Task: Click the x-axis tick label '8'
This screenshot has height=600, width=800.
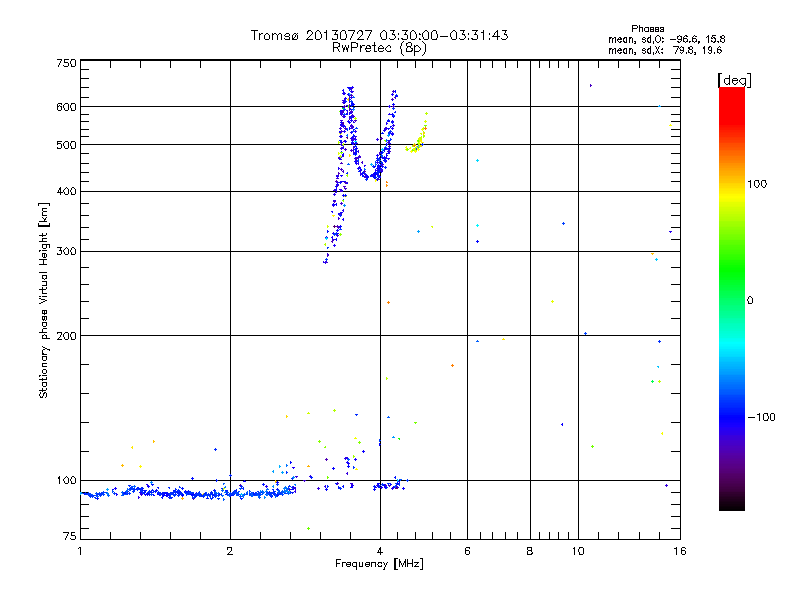Action: coord(530,551)
